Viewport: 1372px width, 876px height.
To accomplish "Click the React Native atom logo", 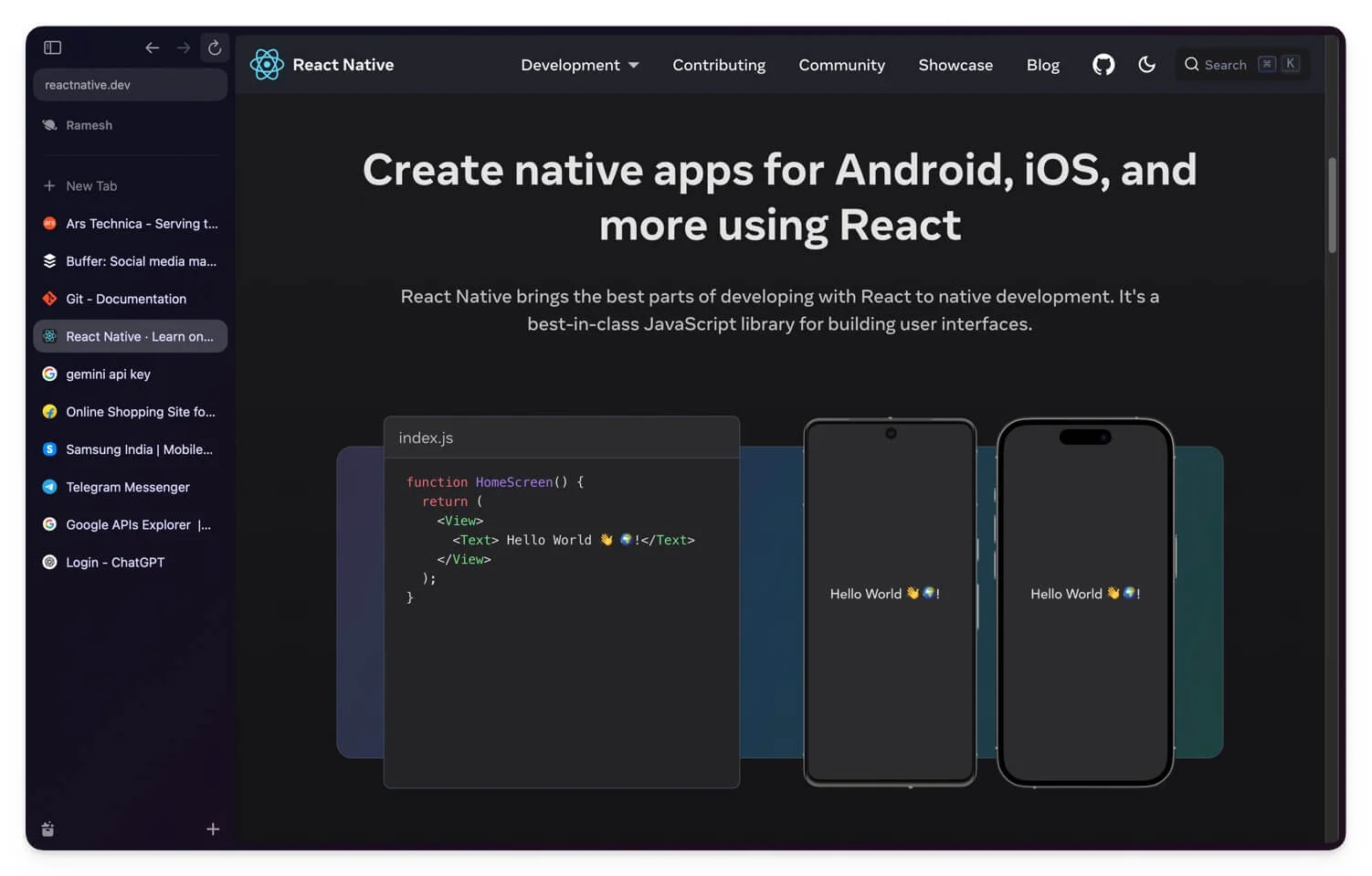I will (x=267, y=65).
